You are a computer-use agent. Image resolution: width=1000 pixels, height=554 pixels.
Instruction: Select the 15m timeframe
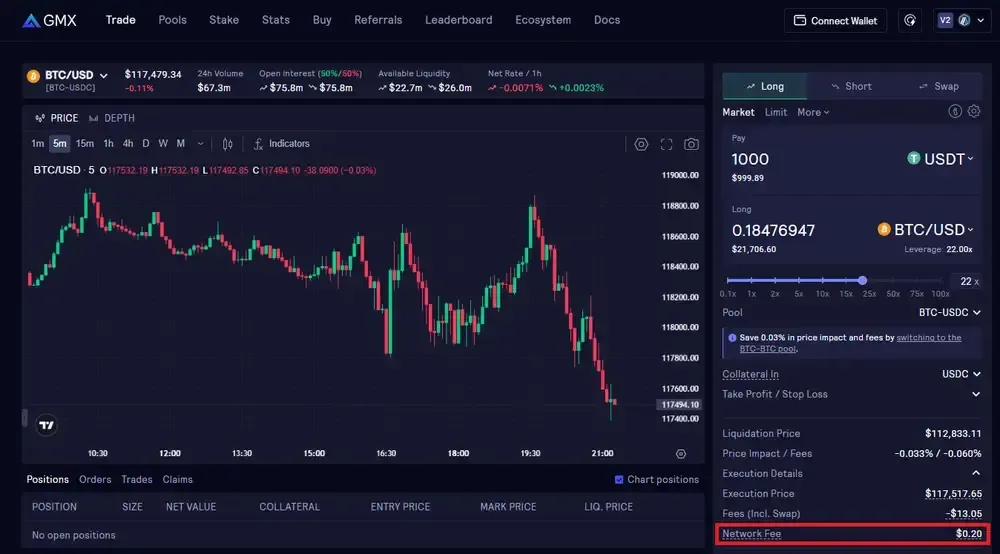tap(84, 144)
